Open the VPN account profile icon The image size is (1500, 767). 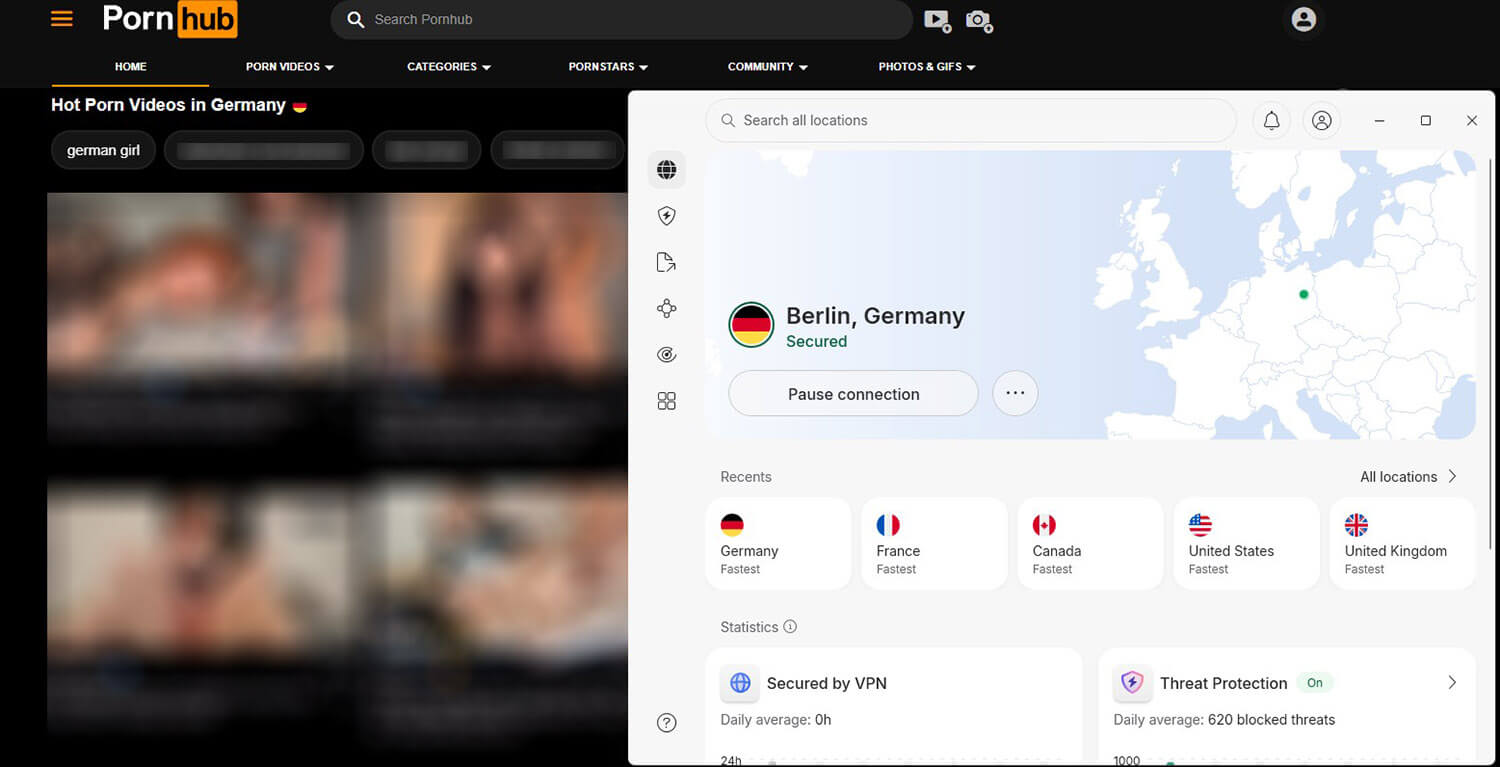point(1321,121)
